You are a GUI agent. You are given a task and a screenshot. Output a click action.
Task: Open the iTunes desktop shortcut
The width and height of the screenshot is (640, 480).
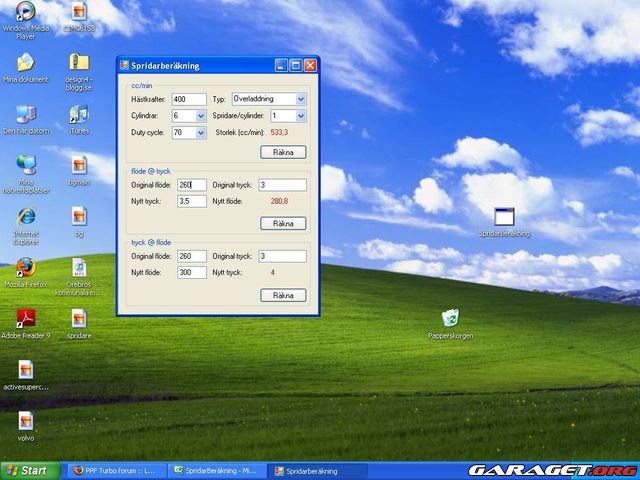click(79, 114)
